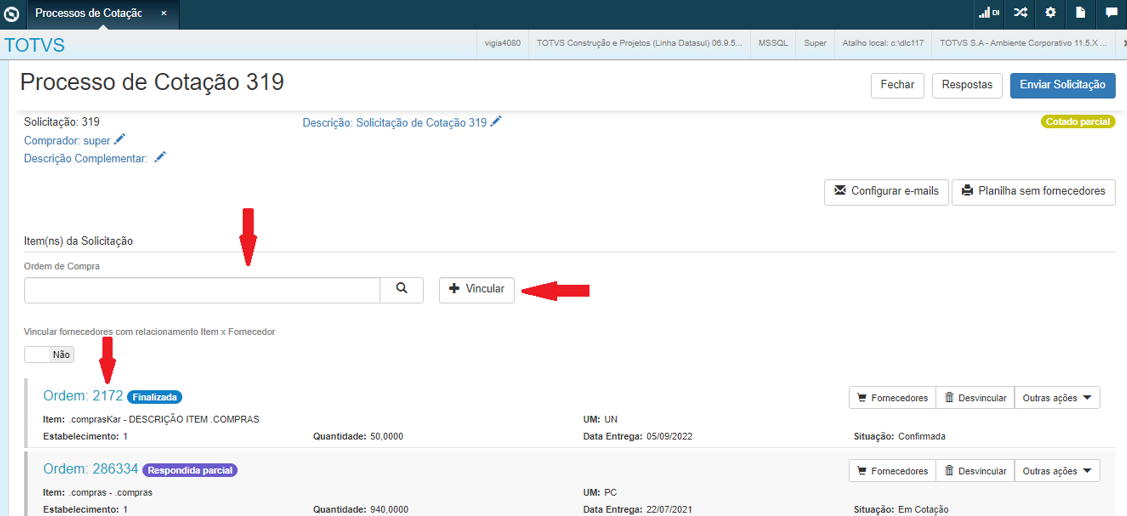
Task: Click the vigia4080 entry in info bar
Action: [503, 43]
